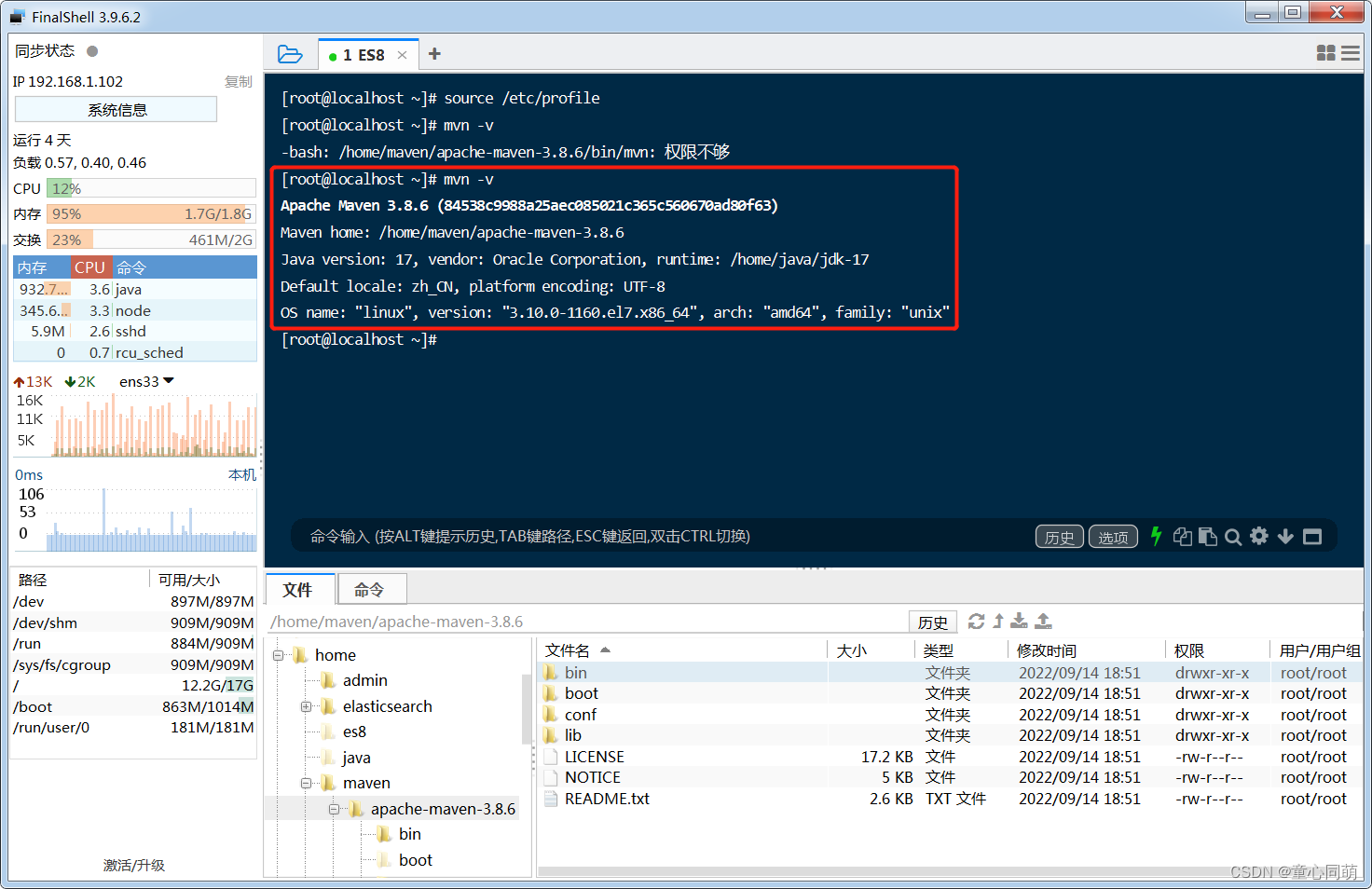1372x889 pixels.
Task: Toggle terminal fullscreen window icon
Action: [x=1312, y=537]
